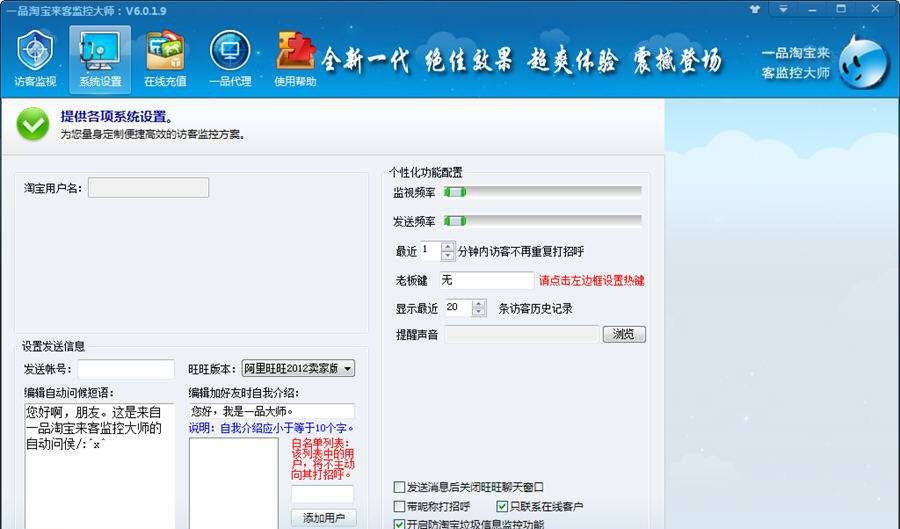Screen dimensions: 900x529
Task: Click the 设置发送信息 group title
Action: click(x=53, y=346)
